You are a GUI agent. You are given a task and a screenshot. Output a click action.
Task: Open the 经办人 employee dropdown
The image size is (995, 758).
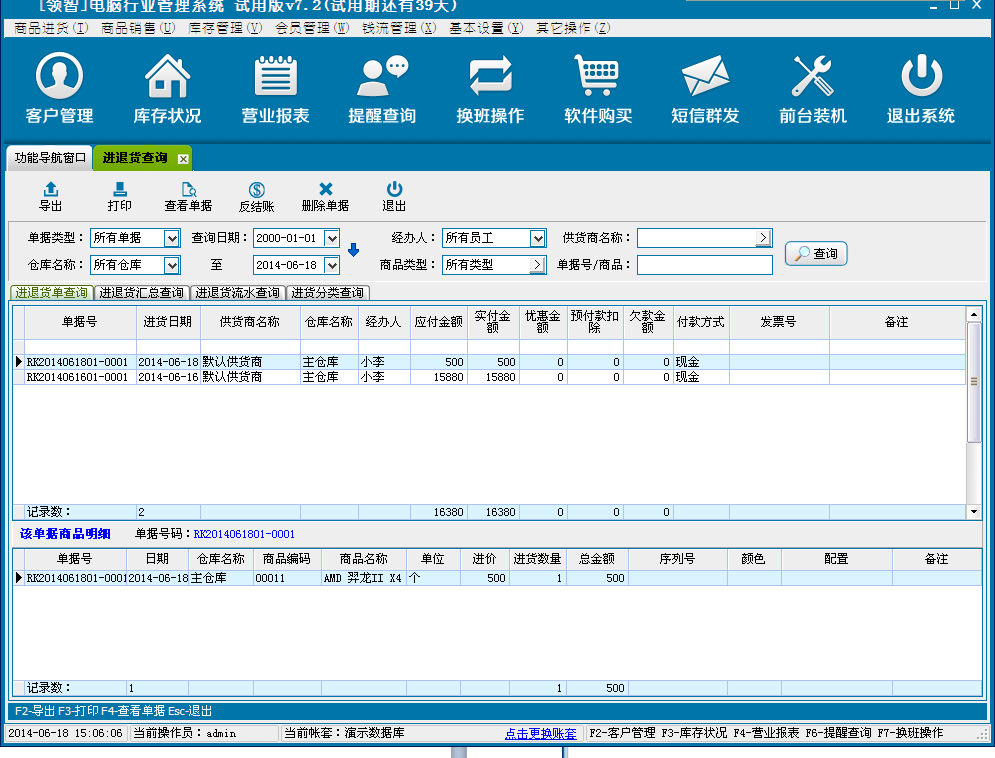coord(538,238)
